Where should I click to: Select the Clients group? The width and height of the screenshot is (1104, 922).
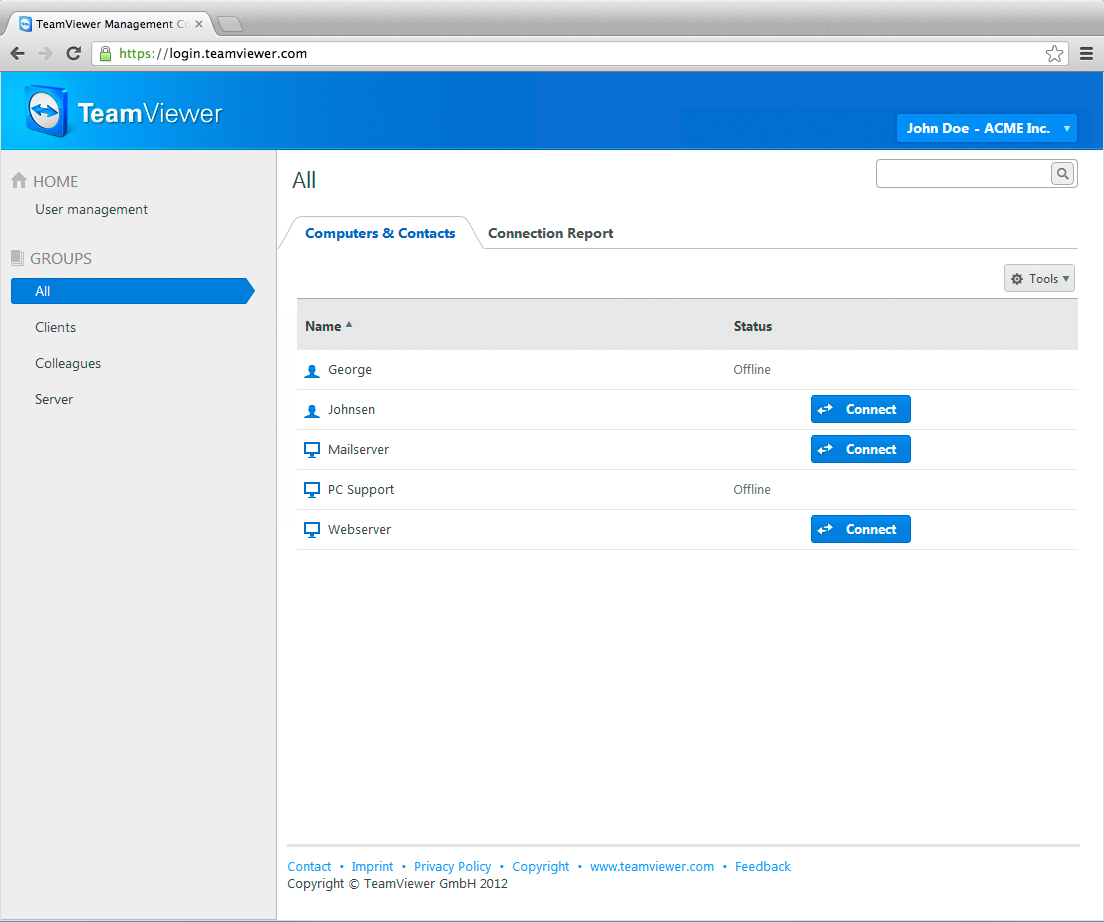(x=56, y=327)
